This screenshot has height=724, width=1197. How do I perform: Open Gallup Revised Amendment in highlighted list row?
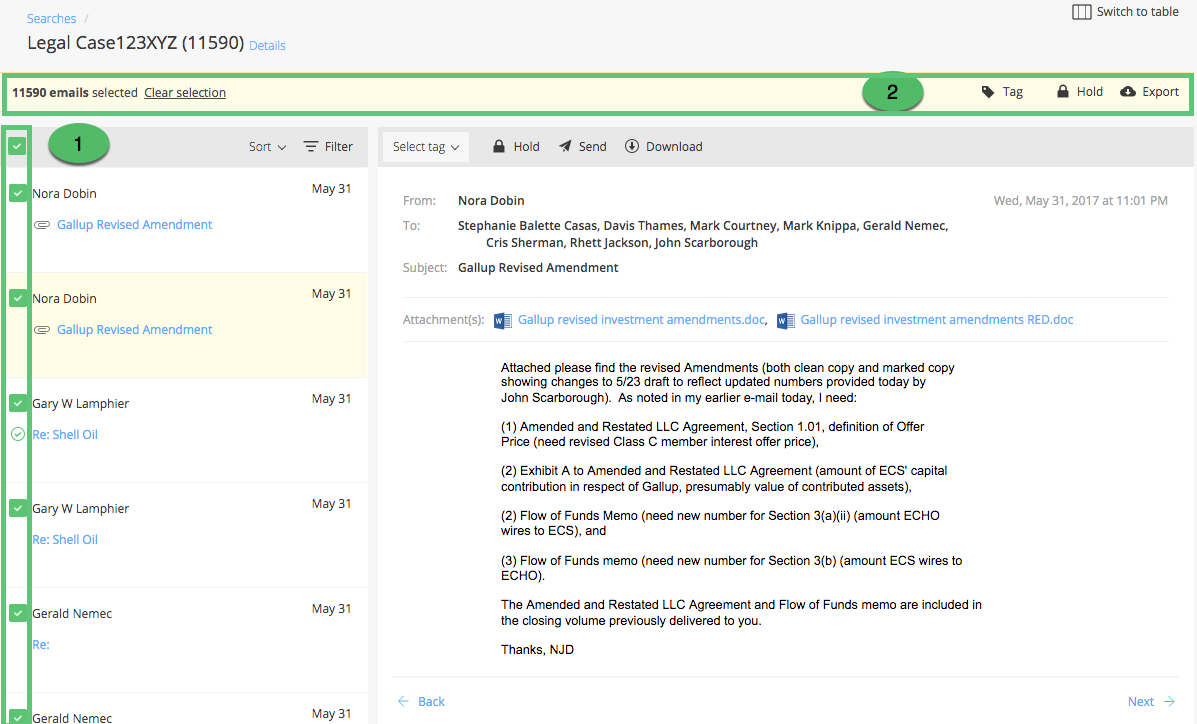(134, 330)
